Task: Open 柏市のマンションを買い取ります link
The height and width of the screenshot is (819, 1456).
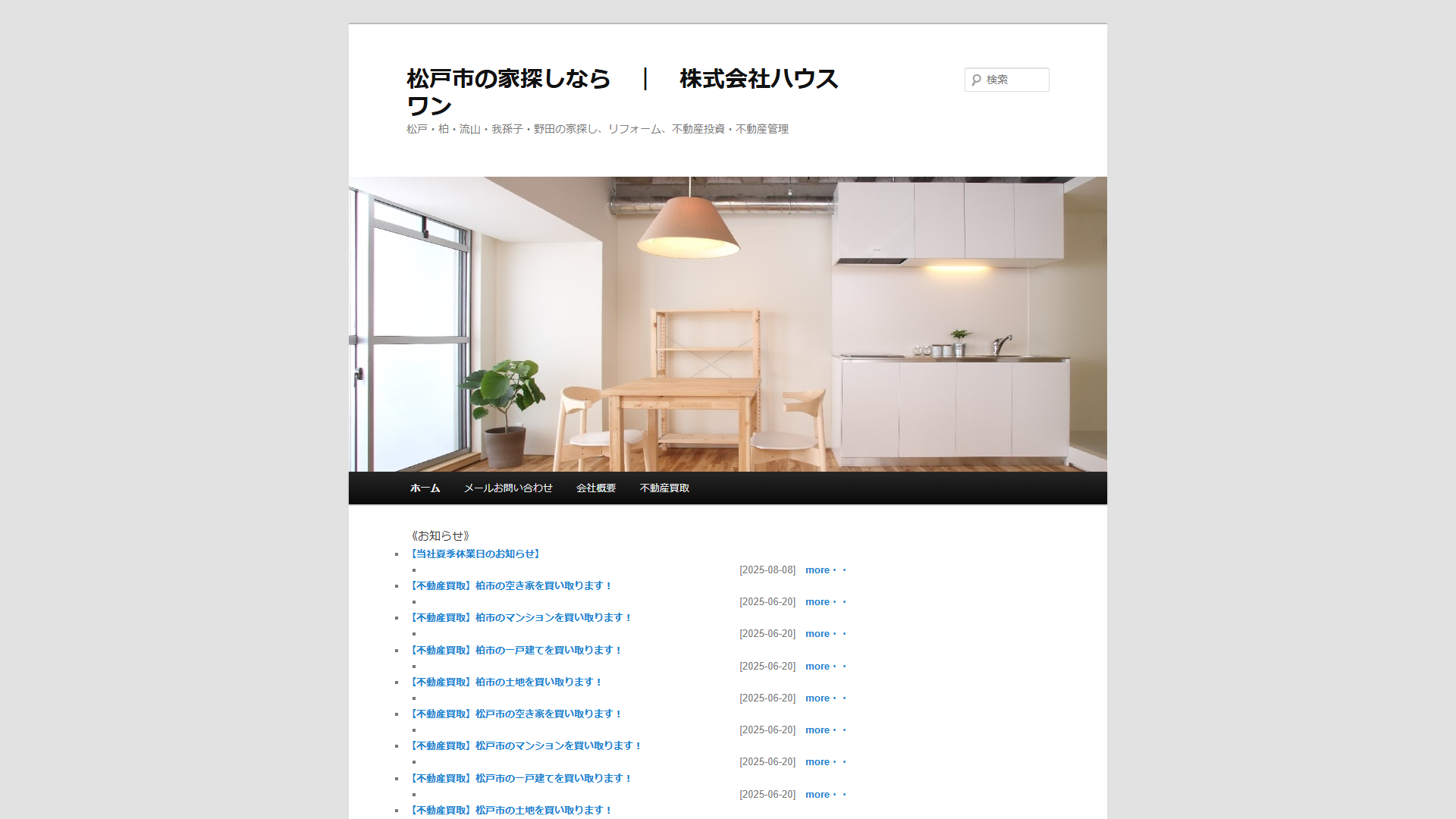Action: tap(520, 618)
